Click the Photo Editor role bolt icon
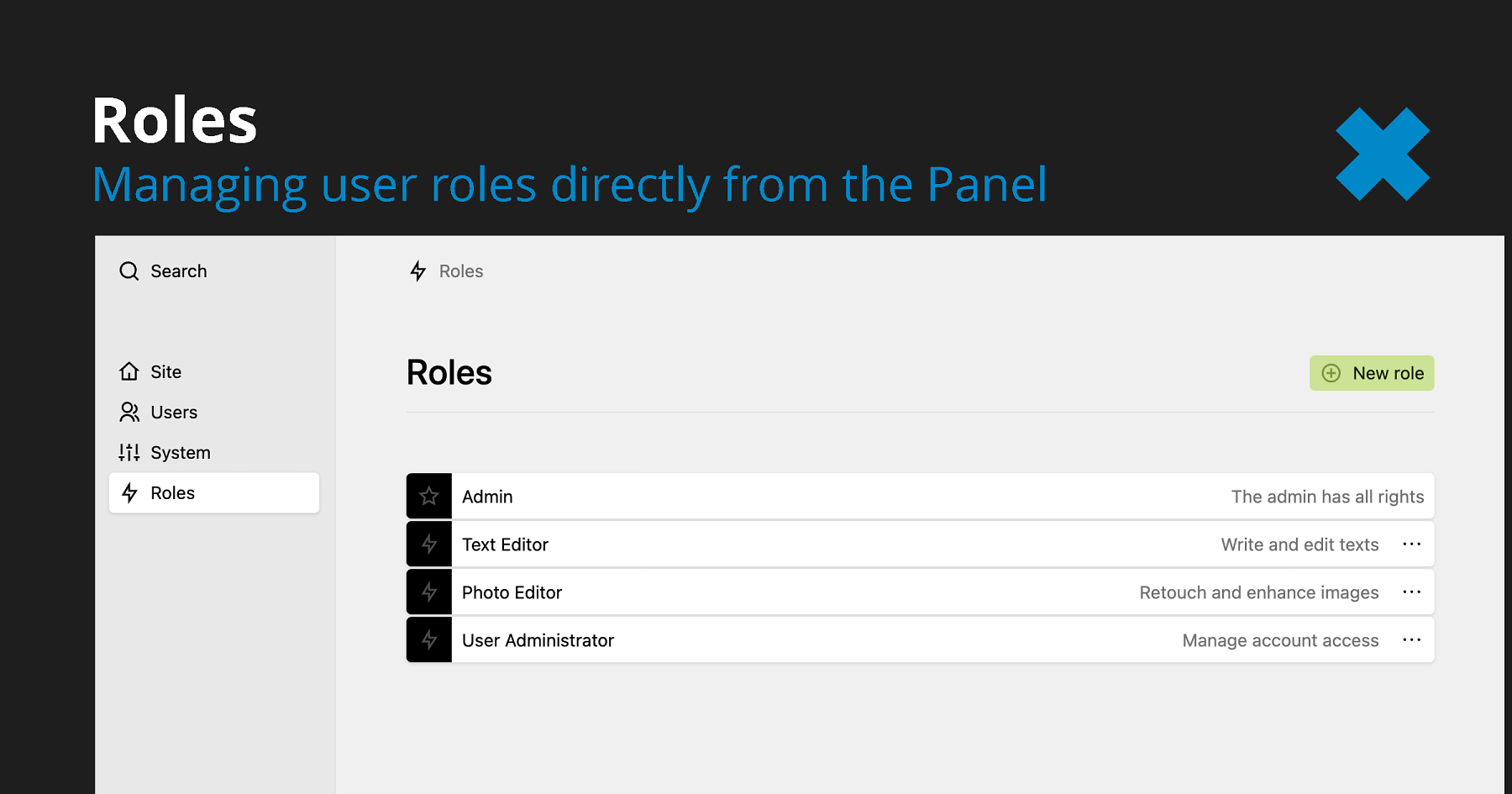This screenshot has height=794, width=1512. (x=429, y=592)
